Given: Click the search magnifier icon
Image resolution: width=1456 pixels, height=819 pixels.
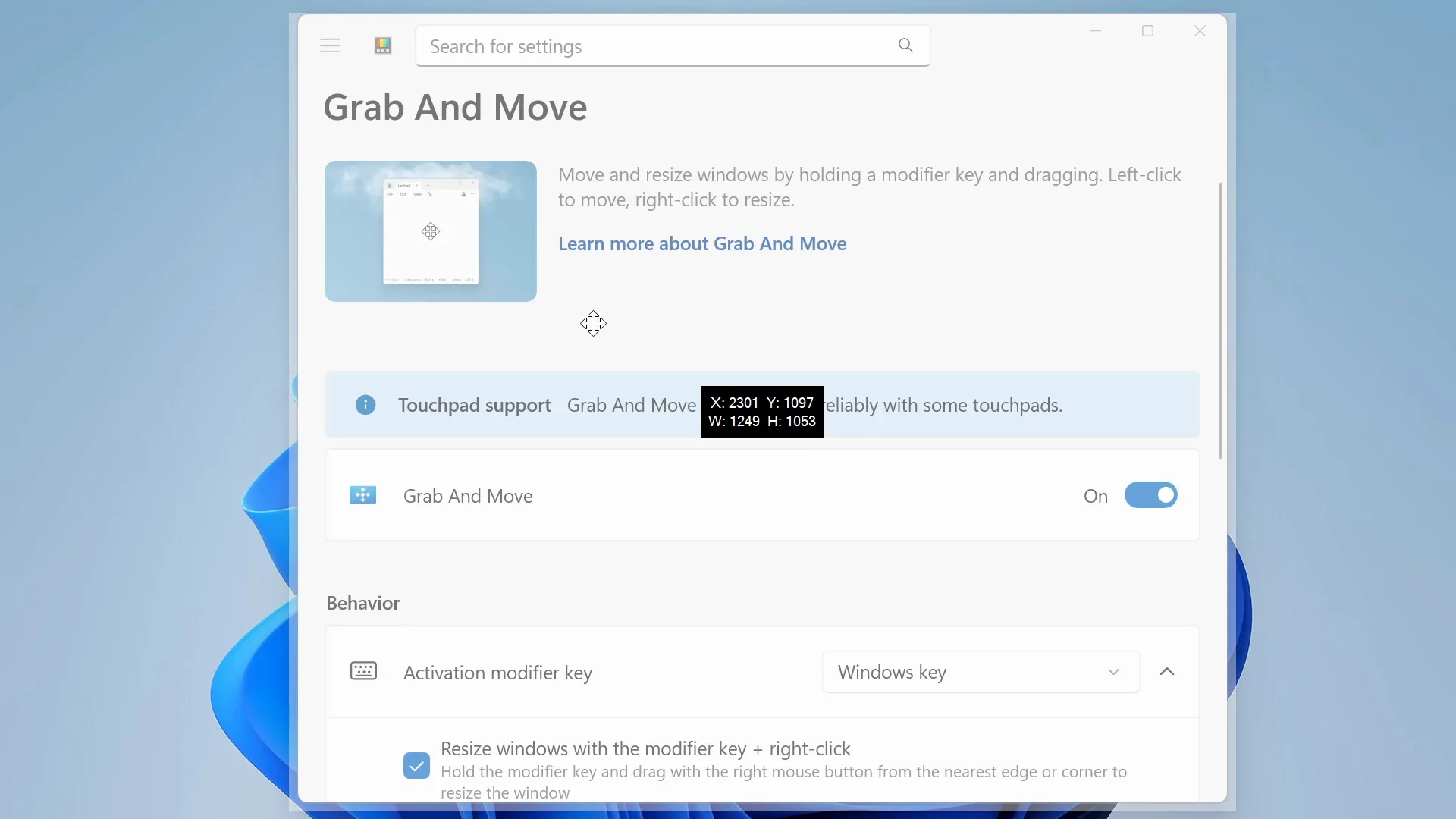Looking at the screenshot, I should (x=905, y=45).
